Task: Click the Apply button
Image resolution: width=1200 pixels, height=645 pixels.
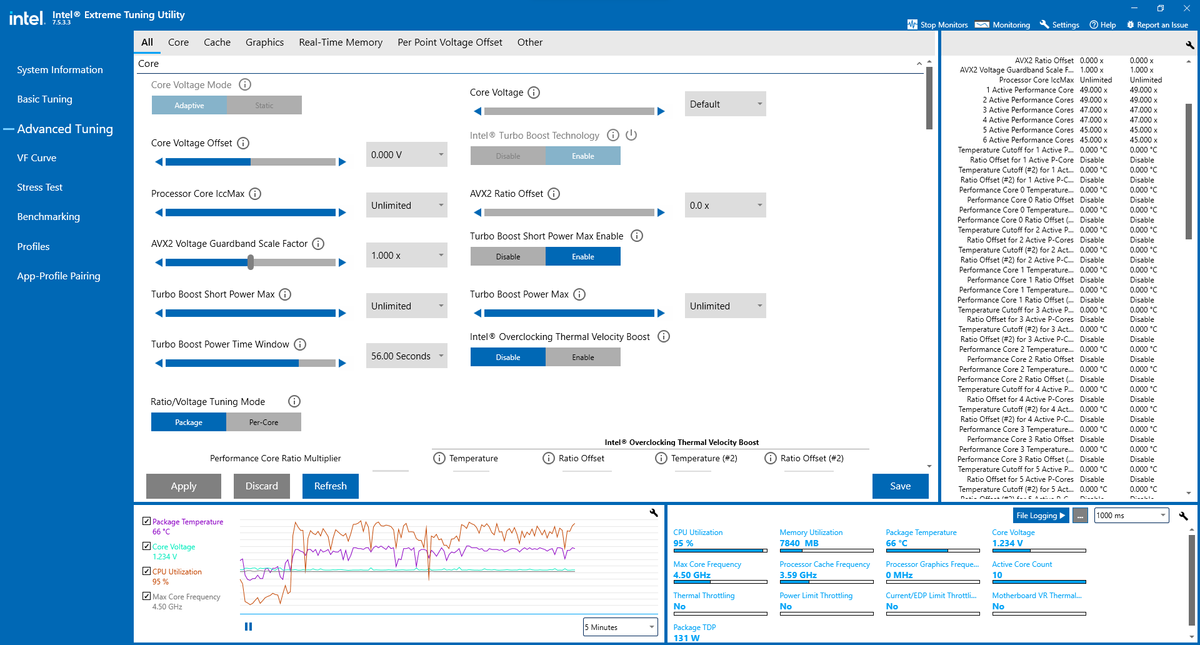Action: click(184, 486)
